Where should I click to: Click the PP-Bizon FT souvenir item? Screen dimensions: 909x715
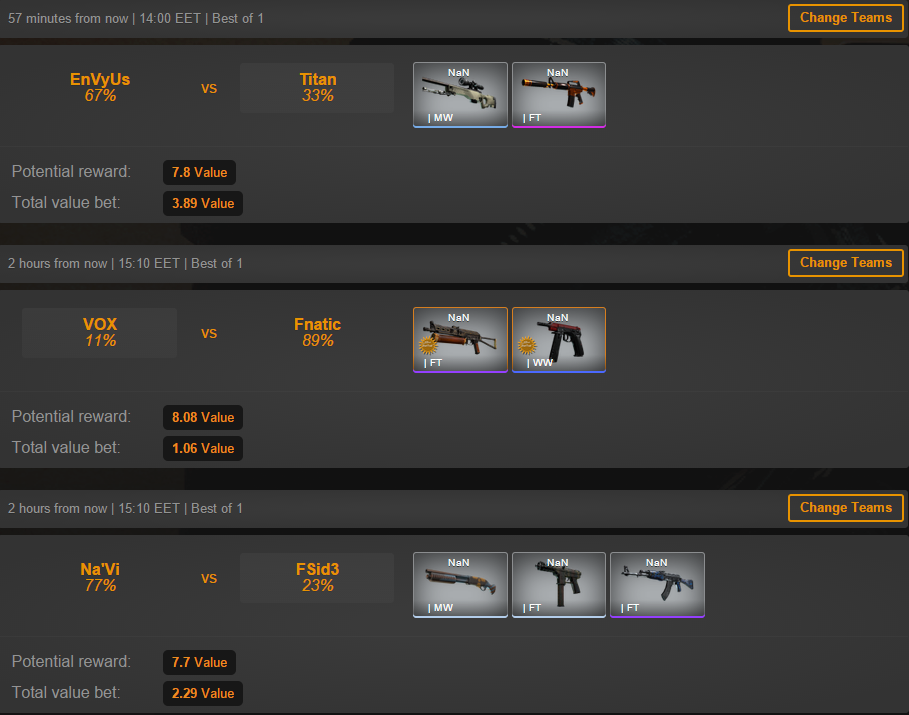[460, 340]
